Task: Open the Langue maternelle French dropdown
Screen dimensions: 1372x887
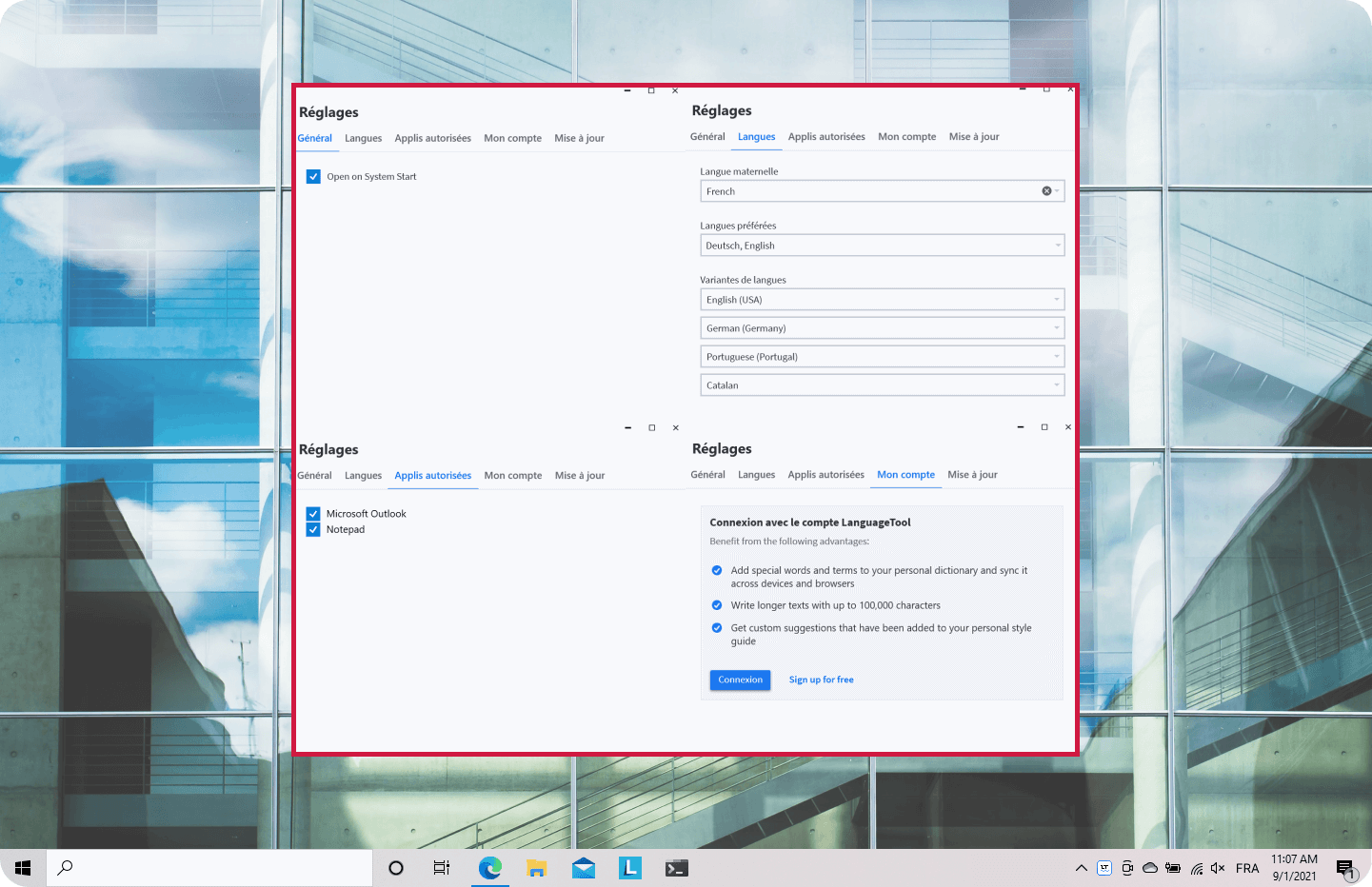Action: pos(882,191)
